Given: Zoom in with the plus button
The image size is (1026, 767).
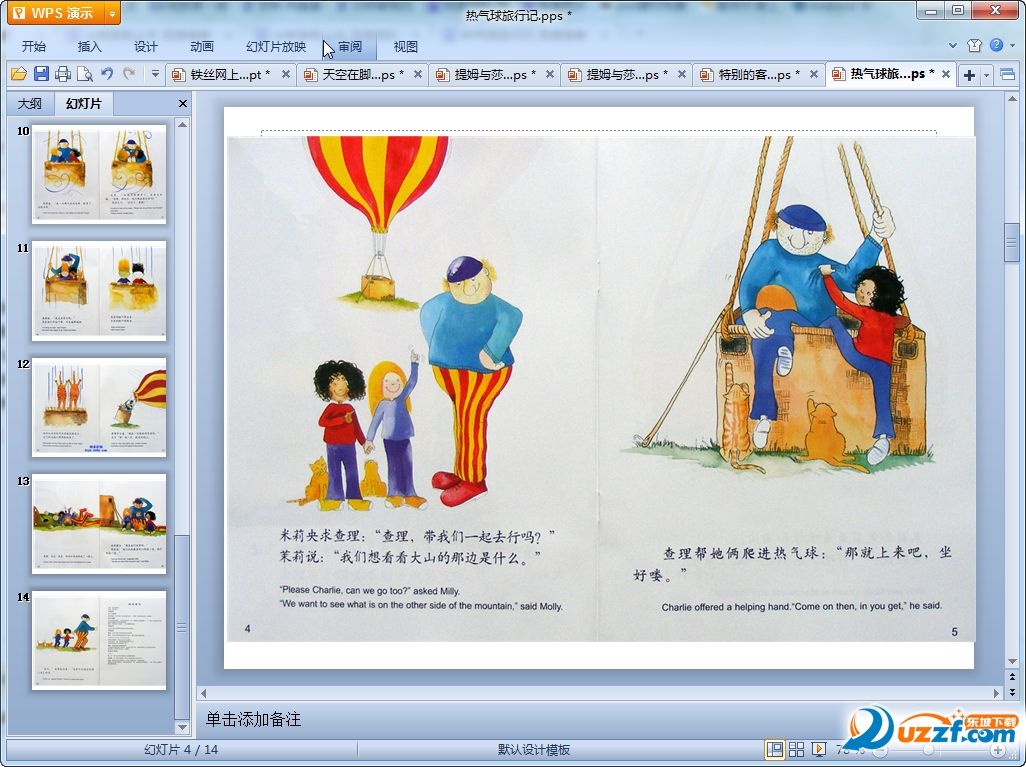Looking at the screenshot, I should click(997, 750).
